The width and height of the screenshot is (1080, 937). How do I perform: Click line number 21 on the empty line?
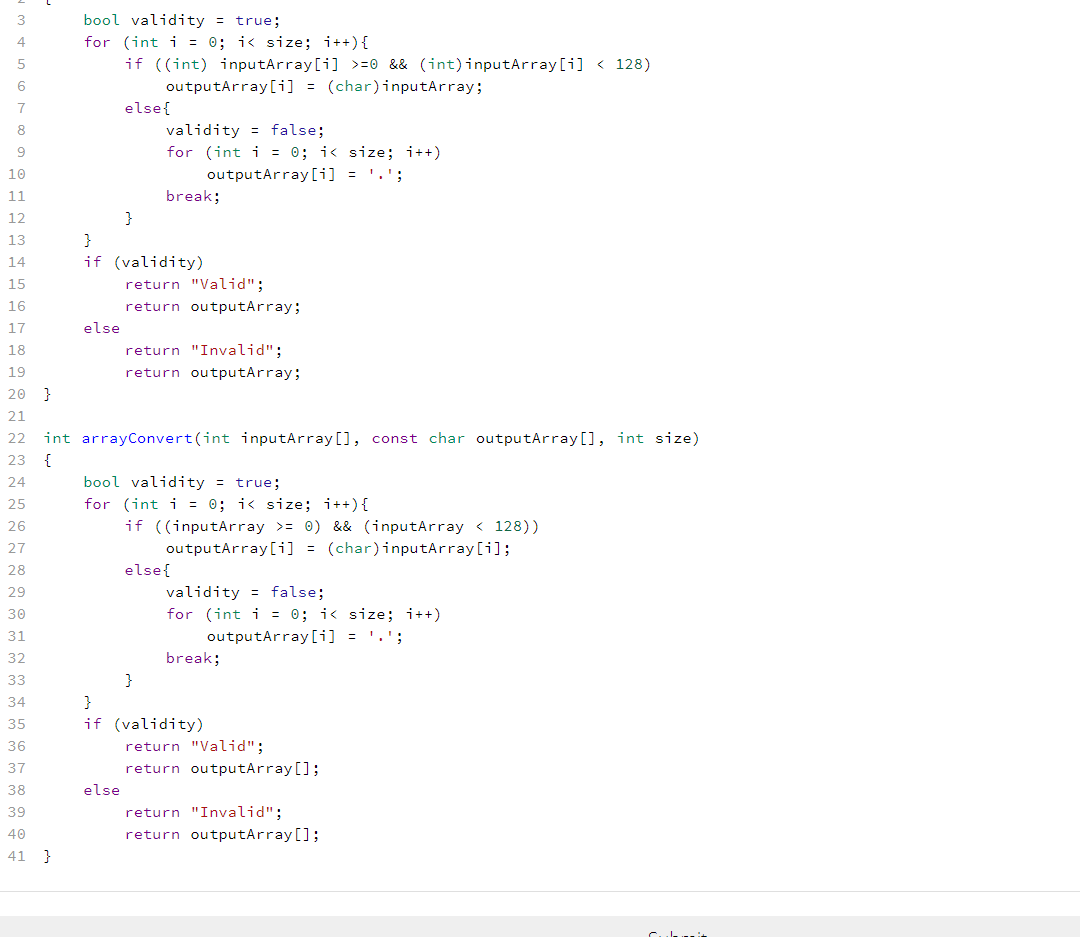[x=17, y=416]
